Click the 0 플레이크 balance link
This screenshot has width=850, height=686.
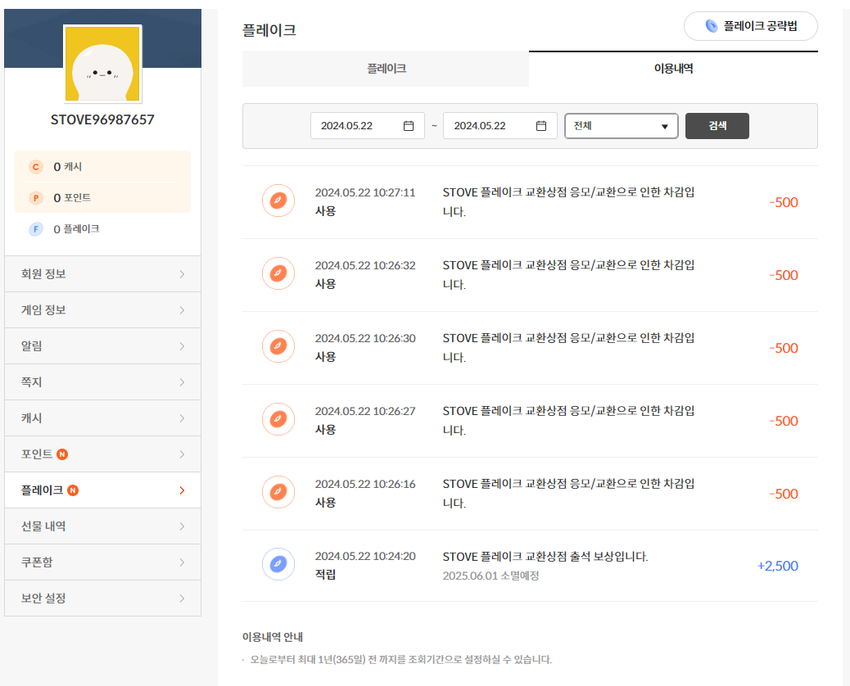point(76,229)
